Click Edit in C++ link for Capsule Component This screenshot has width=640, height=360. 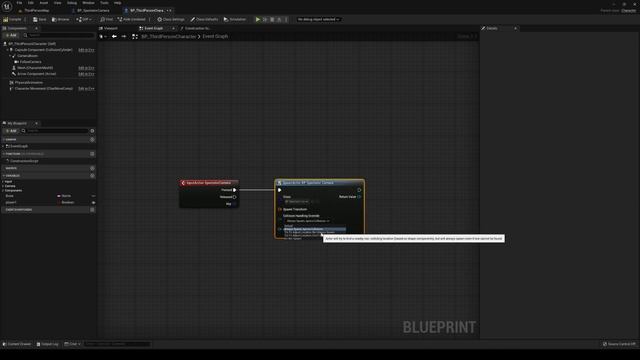[86, 50]
